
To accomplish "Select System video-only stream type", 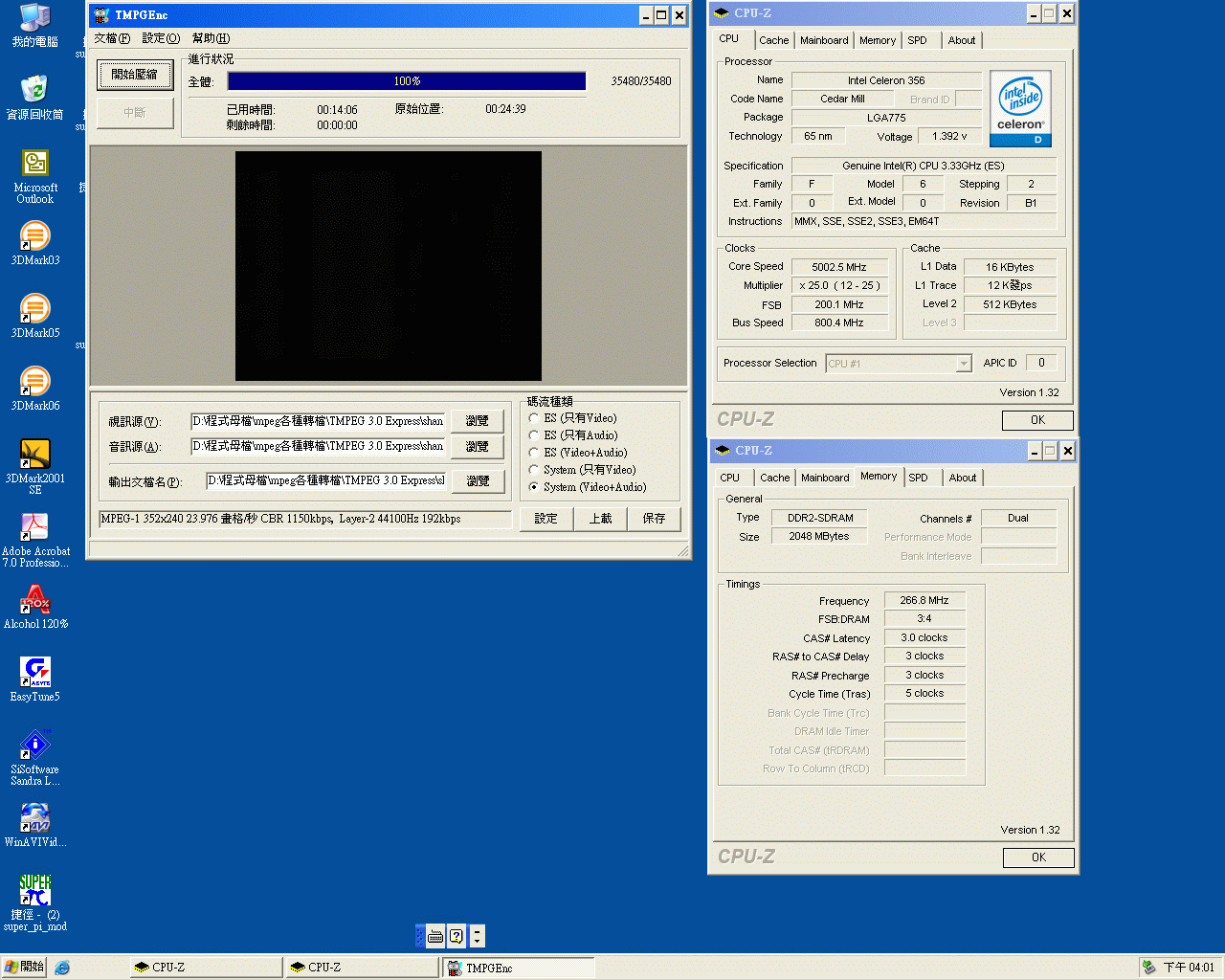I will click(x=534, y=470).
